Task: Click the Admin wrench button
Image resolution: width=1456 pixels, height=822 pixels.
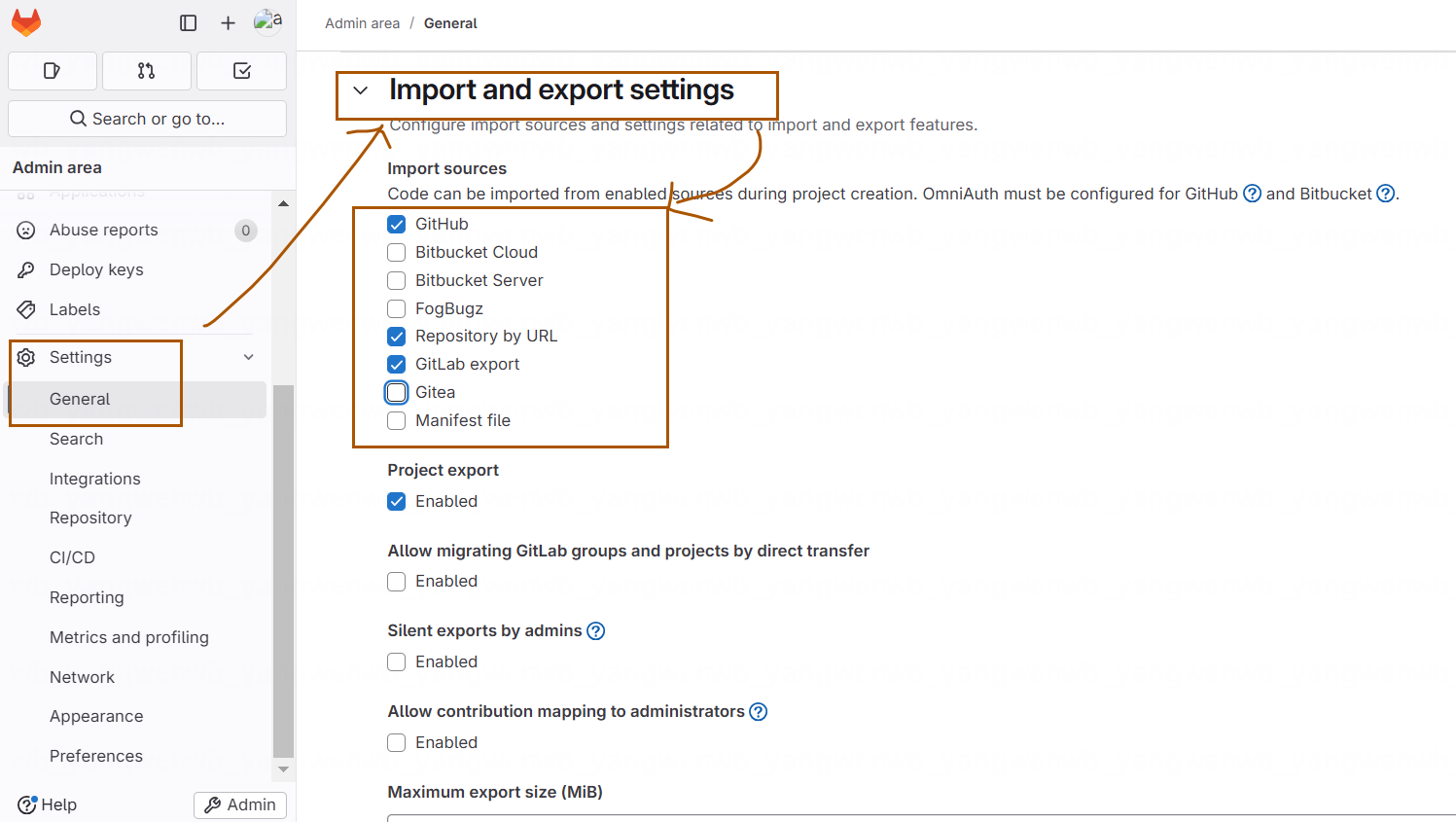Action: point(240,805)
